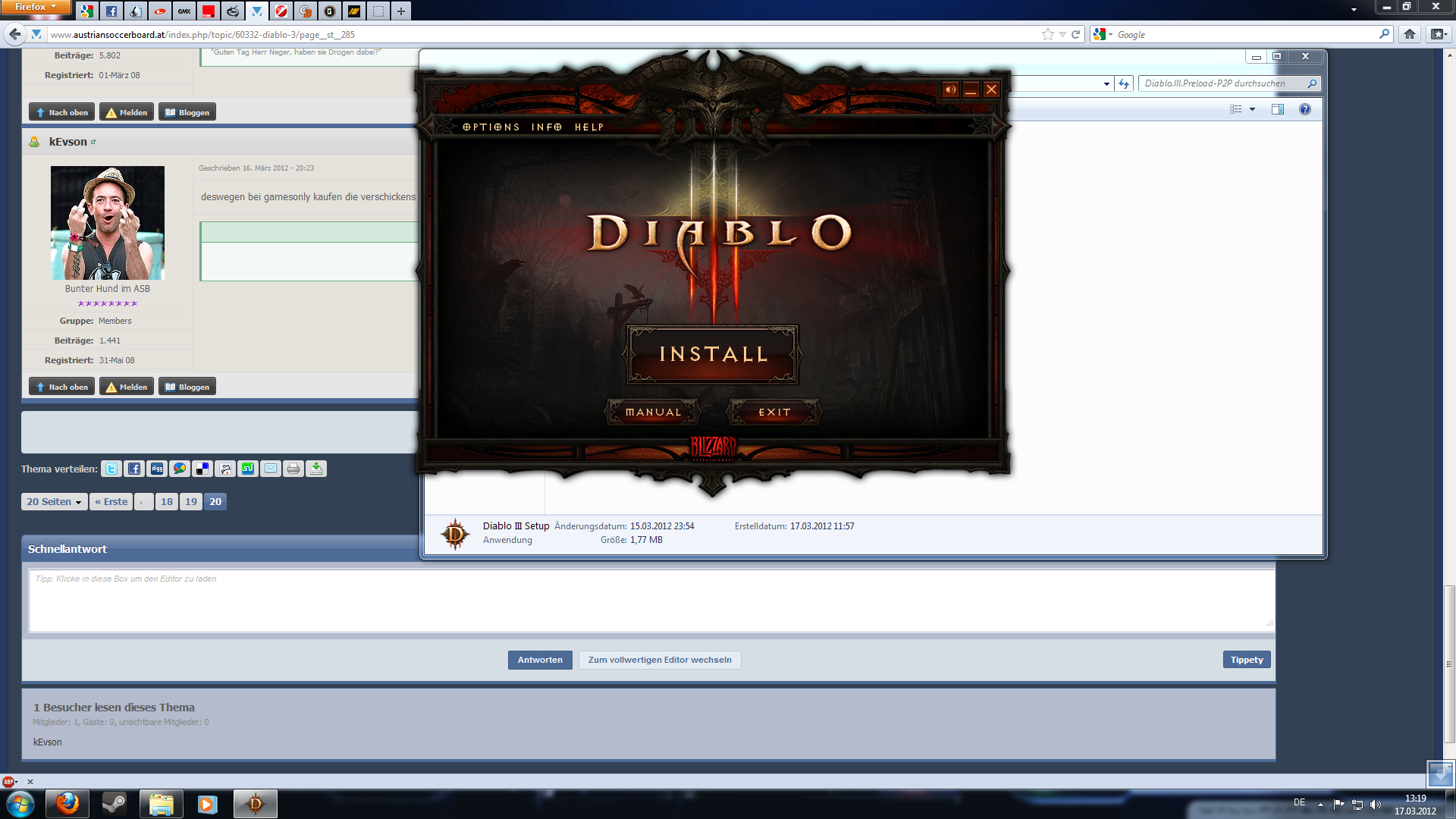Viewport: 1456px width, 819px height.
Task: Click the Explorer search box 'Diablo.III.Preload-P2P durchsuchen'
Action: 1228,83
